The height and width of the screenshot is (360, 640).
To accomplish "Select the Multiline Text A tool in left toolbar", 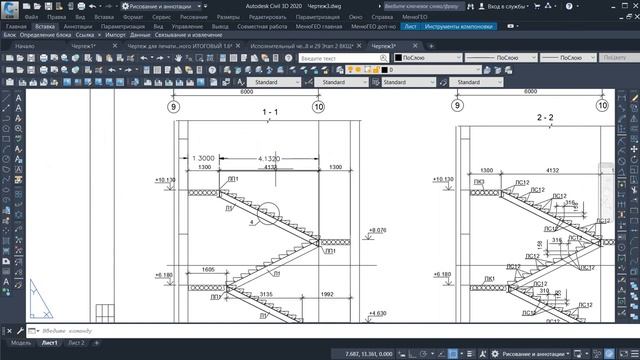I will (x=18, y=98).
